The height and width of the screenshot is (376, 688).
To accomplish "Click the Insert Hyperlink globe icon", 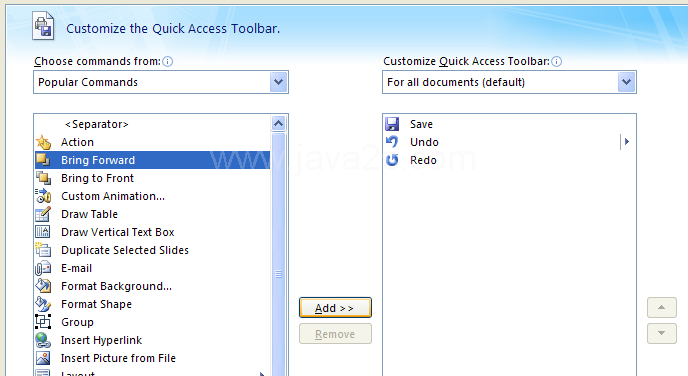I will tap(43, 340).
